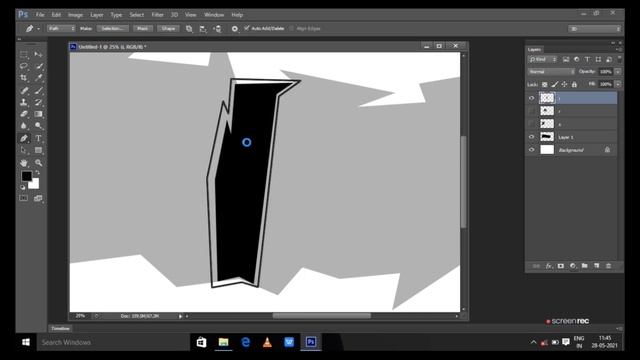The image size is (640, 360).
Task: Create new fill or adjustment layer
Action: click(x=573, y=266)
